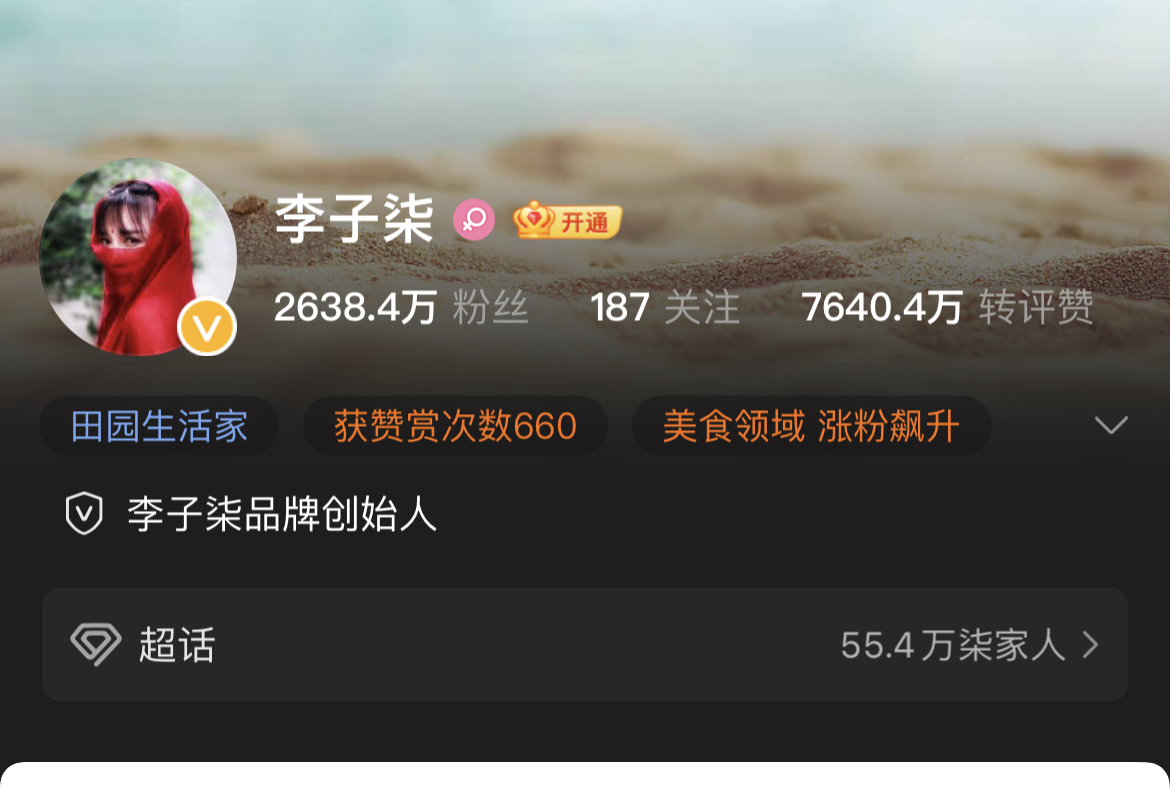
Task: Open the 获赞赏次数660 tag
Action: [x=455, y=426]
